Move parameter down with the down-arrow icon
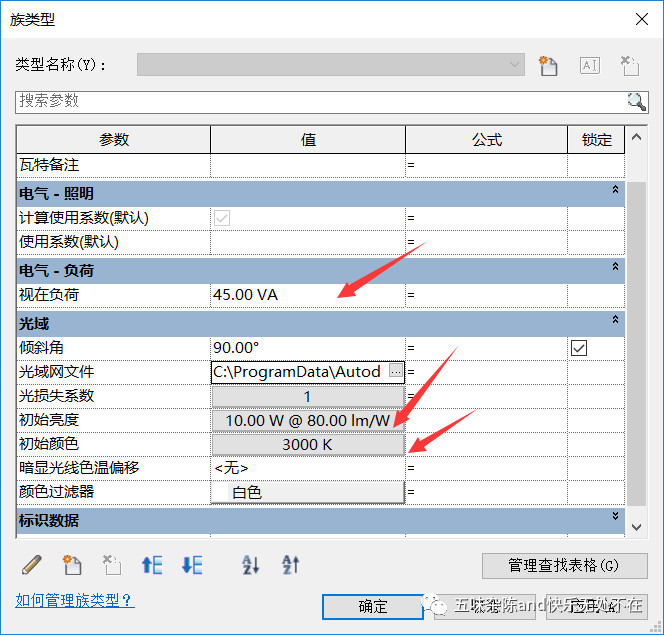This screenshot has height=635, width=664. coord(191,565)
